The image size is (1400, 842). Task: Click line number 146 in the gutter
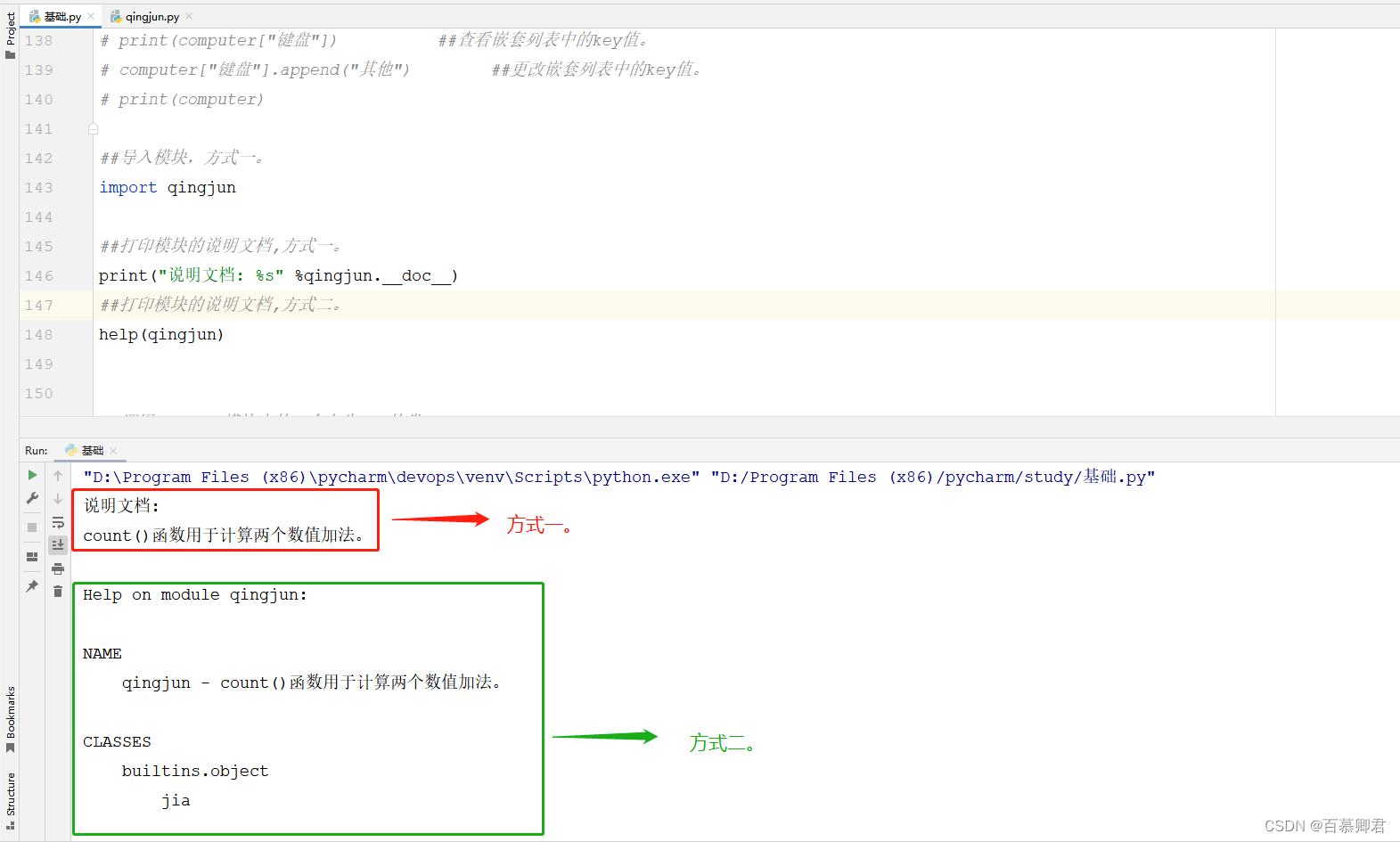tap(38, 275)
